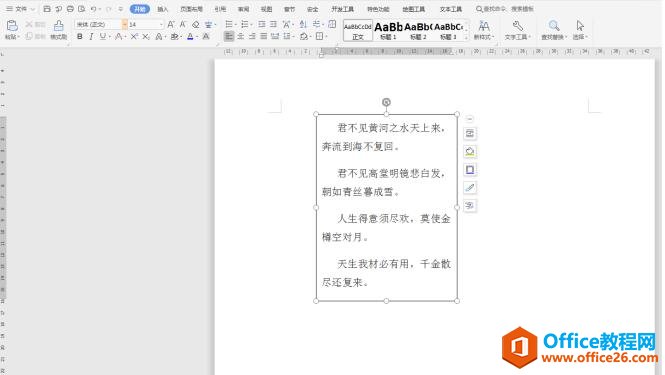This screenshot has height=375, width=665.
Task: Open the font name dropdown arrow
Action: coord(124,25)
